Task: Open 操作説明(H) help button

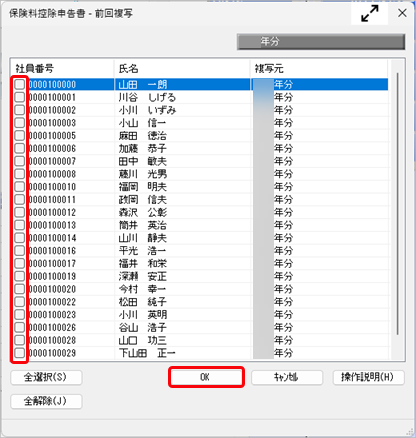Action: click(x=368, y=377)
